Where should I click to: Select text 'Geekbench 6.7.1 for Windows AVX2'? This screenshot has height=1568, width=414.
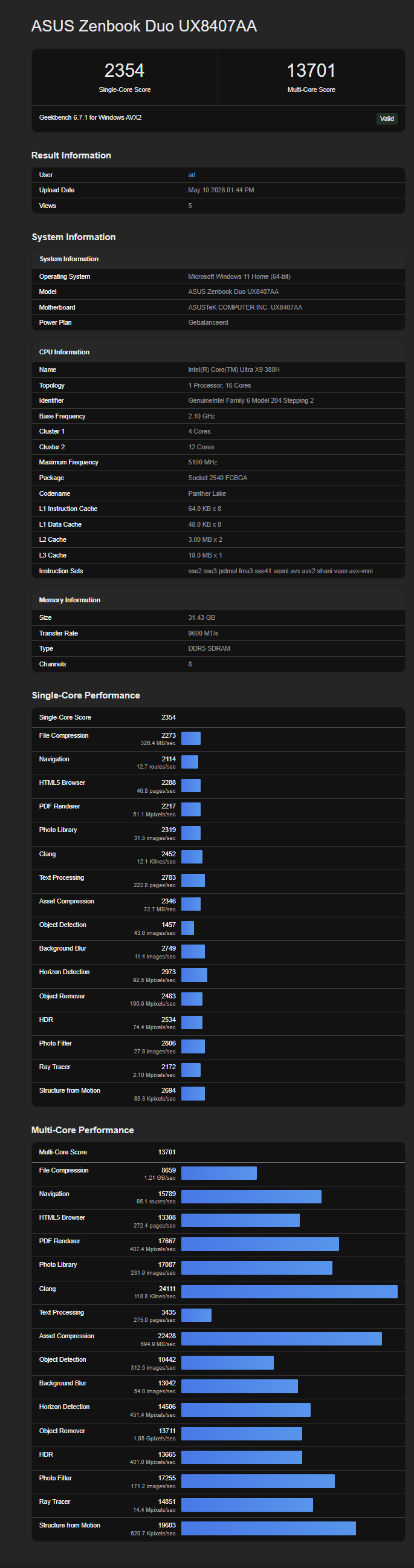[90, 117]
